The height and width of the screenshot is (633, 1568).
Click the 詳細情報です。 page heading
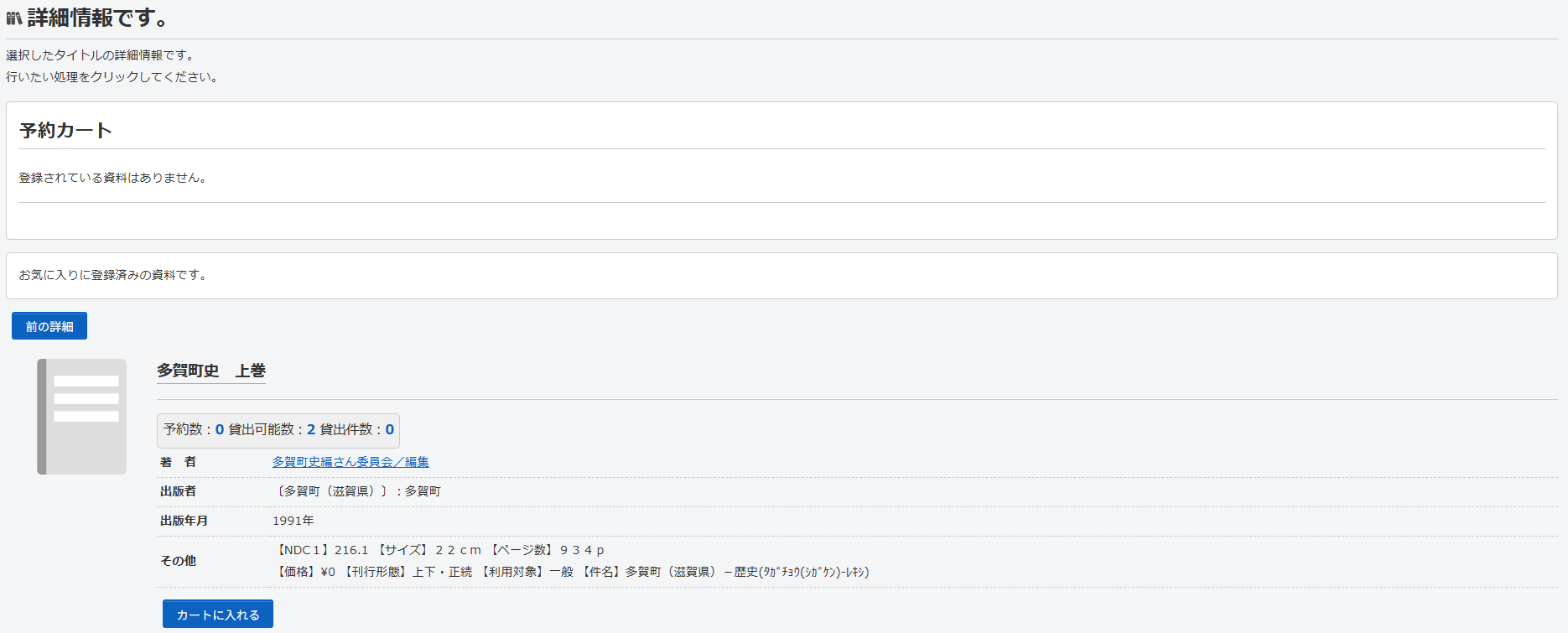tap(99, 18)
